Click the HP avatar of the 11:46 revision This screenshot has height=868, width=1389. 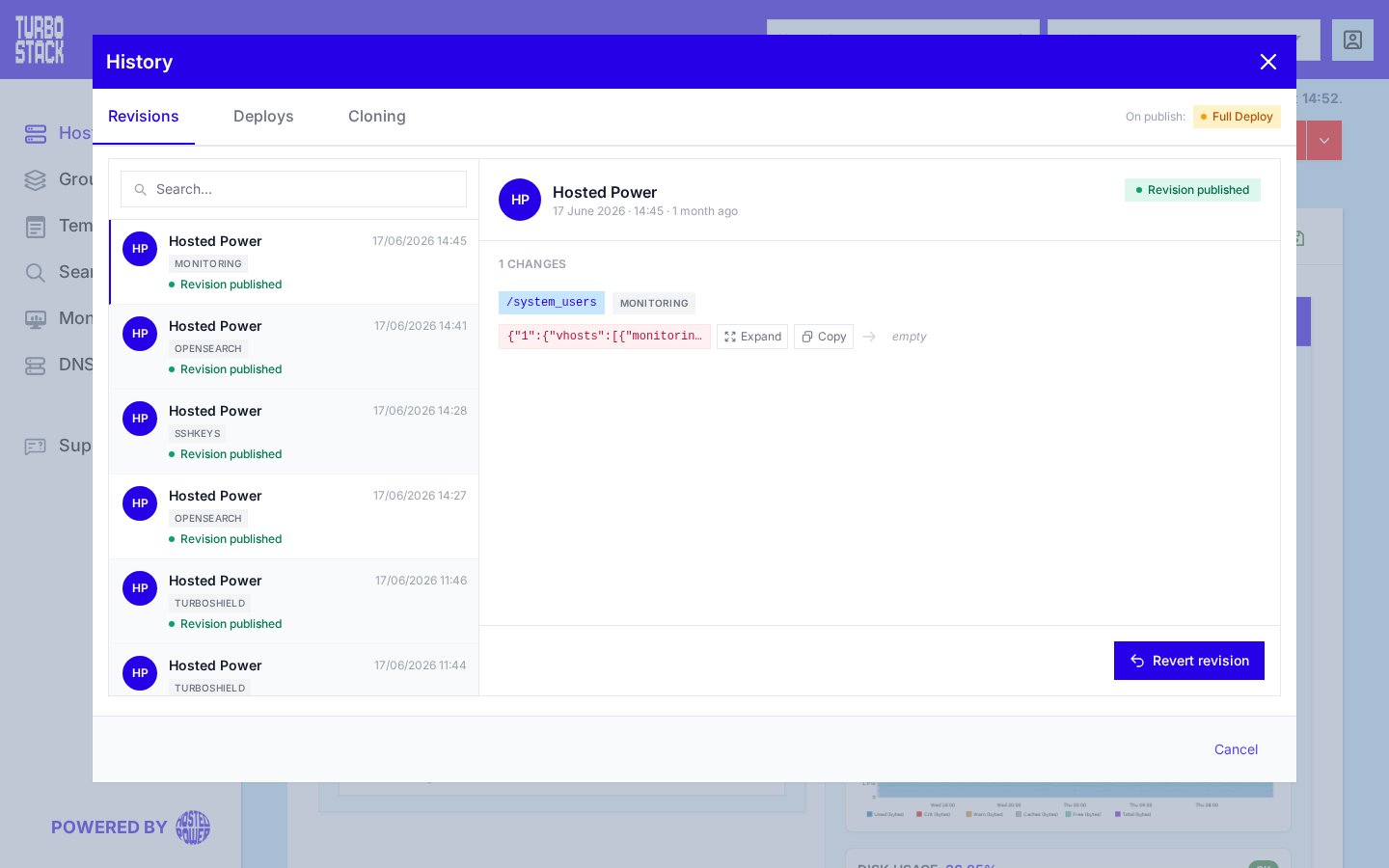coord(140,588)
